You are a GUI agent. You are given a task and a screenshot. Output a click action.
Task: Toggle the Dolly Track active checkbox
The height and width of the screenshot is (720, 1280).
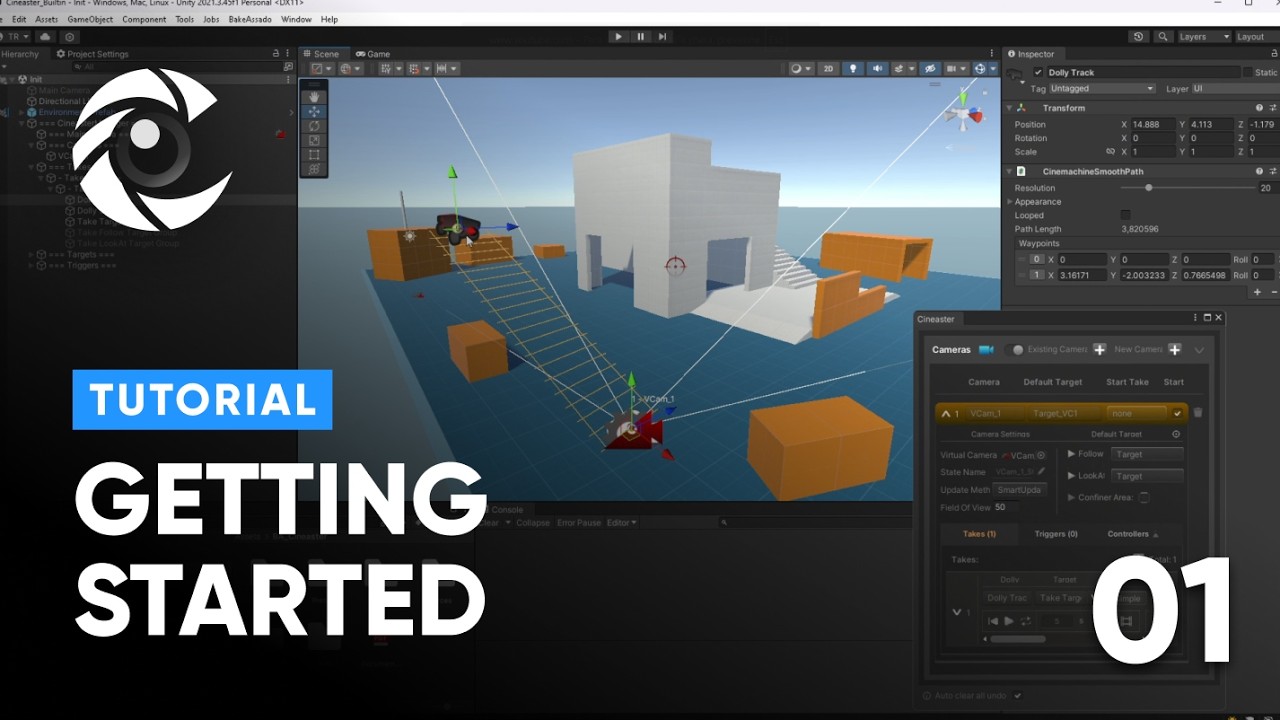1038,73
